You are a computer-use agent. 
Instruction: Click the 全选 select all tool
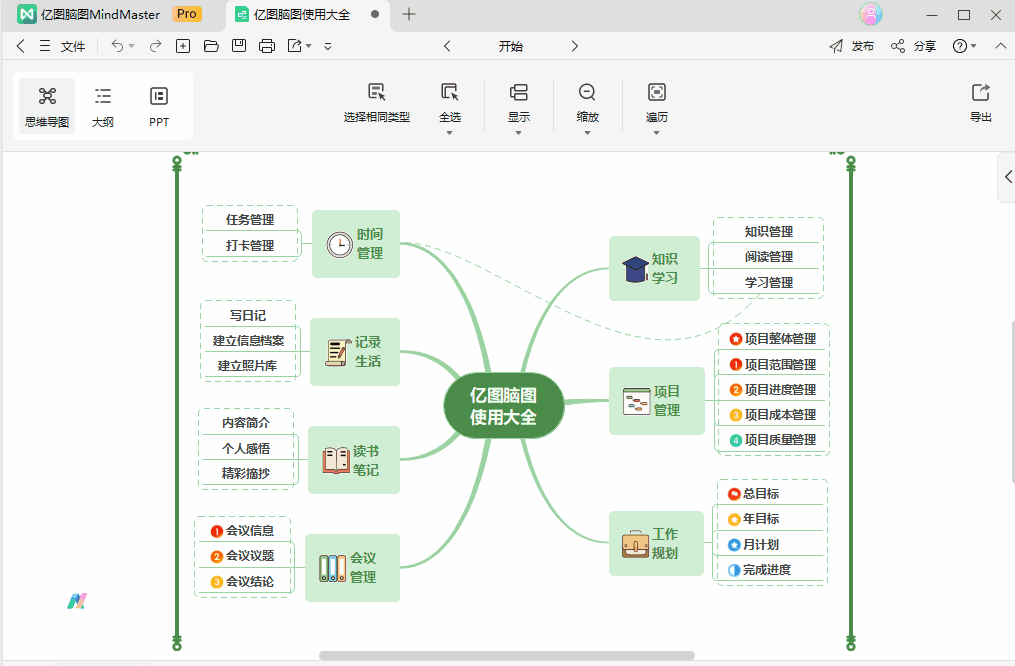point(450,102)
